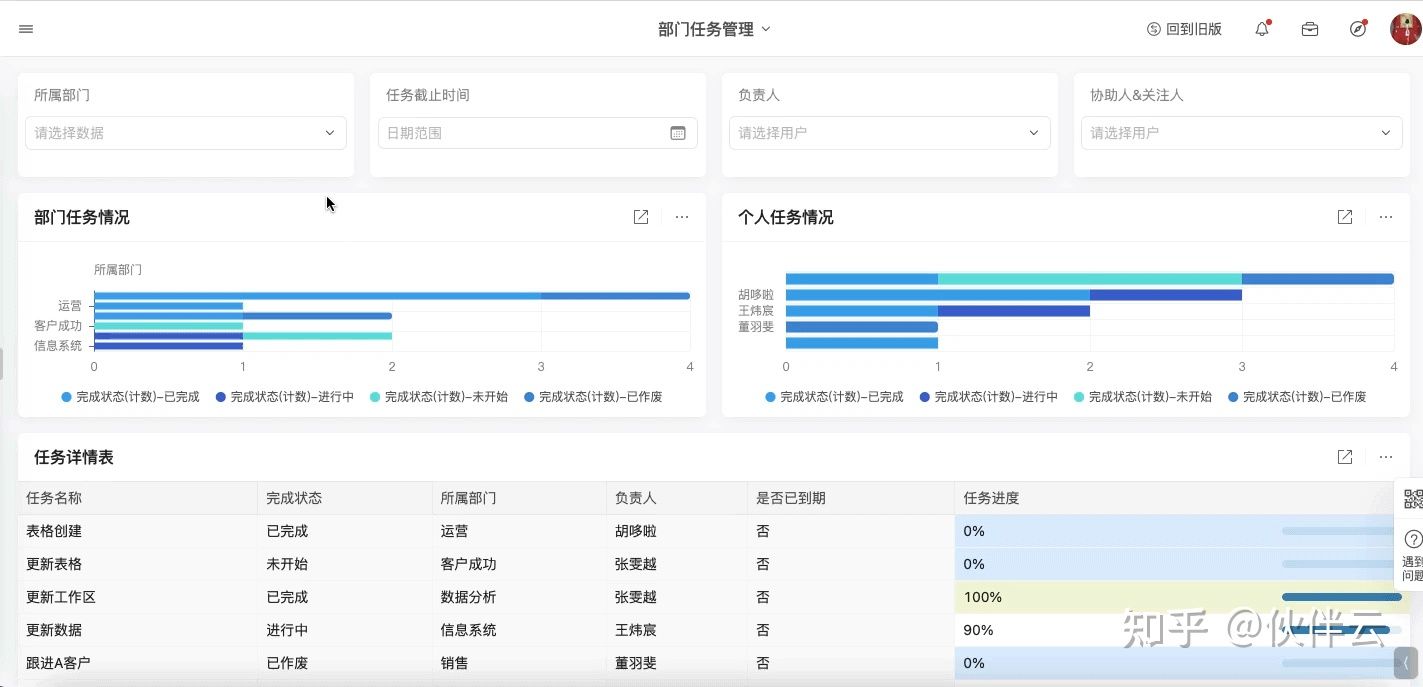Open the 部门任务管理 title menu
Image resolution: width=1423 pixels, height=687 pixels.
click(714, 29)
